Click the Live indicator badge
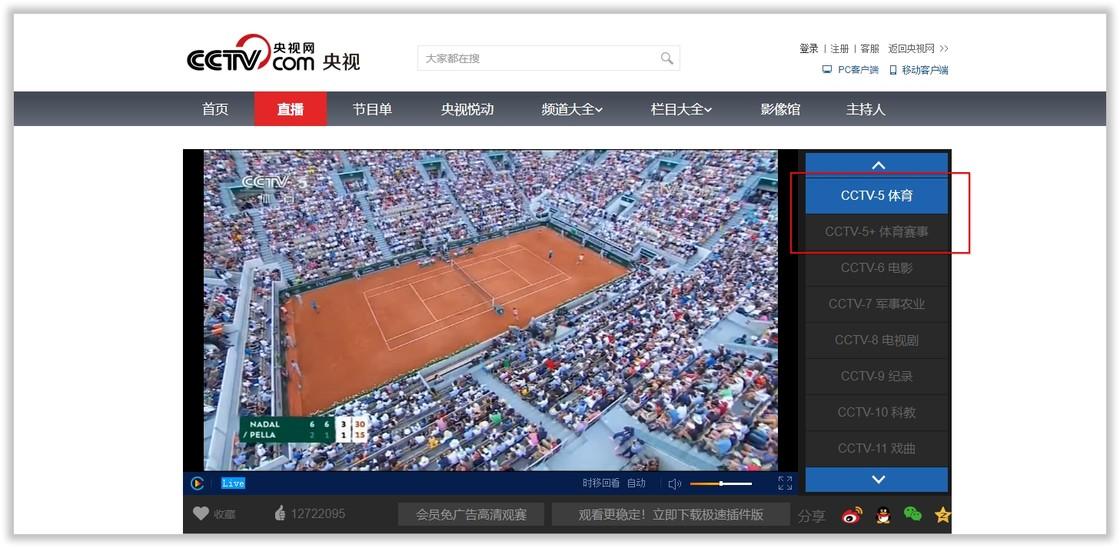1120x548 pixels. (x=233, y=484)
